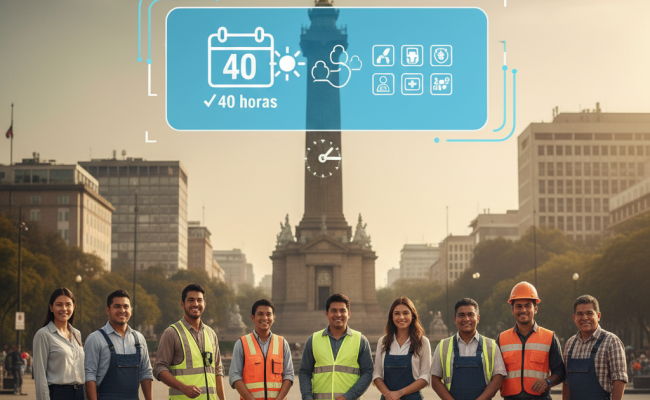The image size is (650, 400).
Task: Click the checkmark next to 40 horas
Action: tap(210, 101)
